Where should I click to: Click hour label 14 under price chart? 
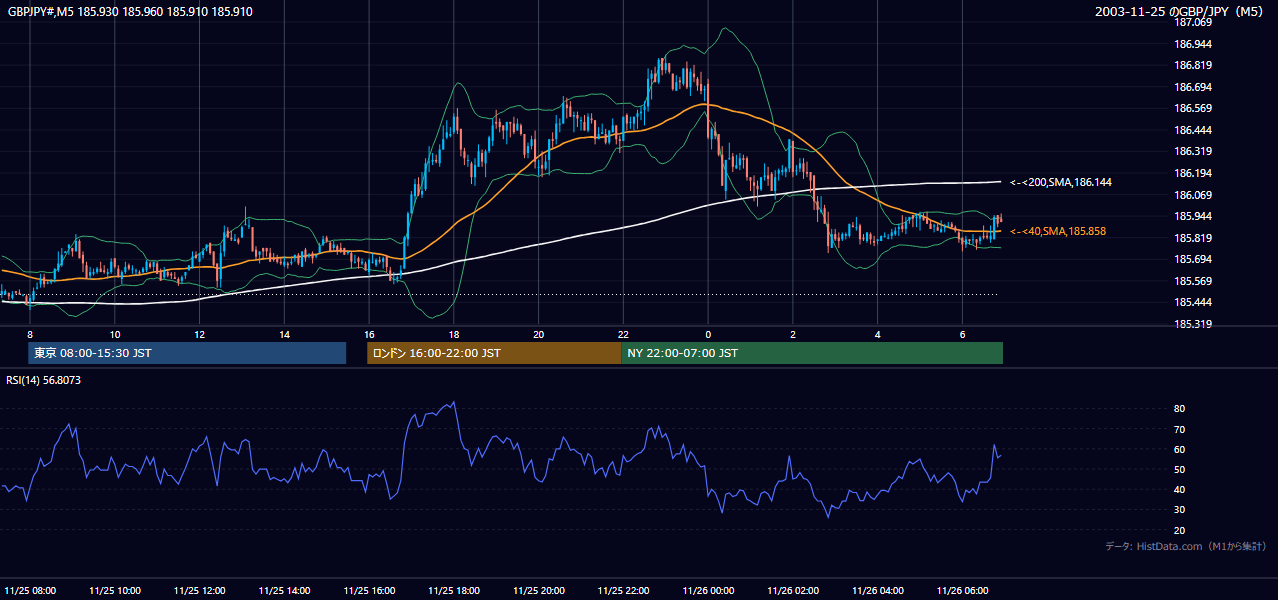click(x=285, y=334)
